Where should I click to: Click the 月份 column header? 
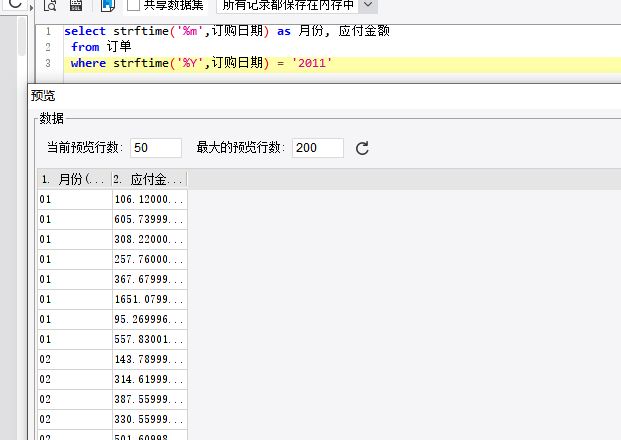[x=75, y=179]
